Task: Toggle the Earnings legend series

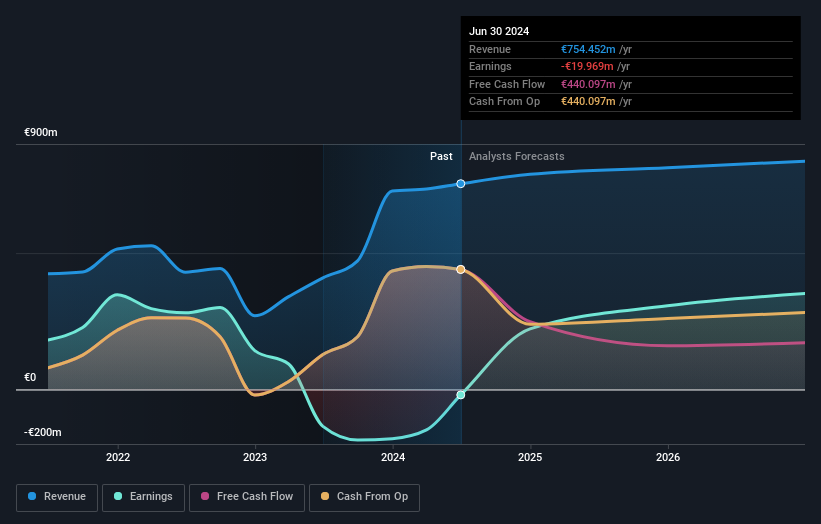Action: [143, 497]
